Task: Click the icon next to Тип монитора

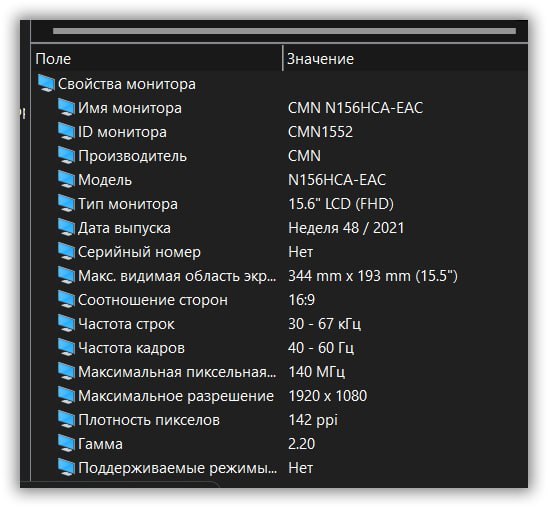Action: (x=66, y=204)
